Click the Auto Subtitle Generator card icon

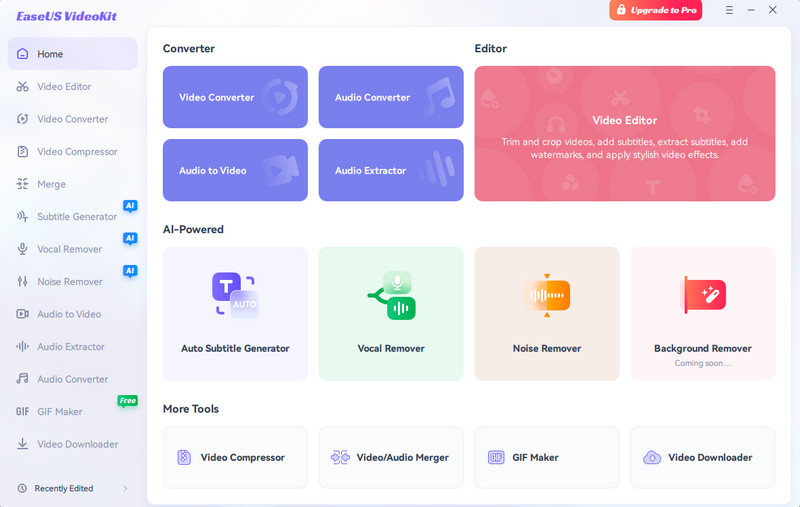[235, 295]
